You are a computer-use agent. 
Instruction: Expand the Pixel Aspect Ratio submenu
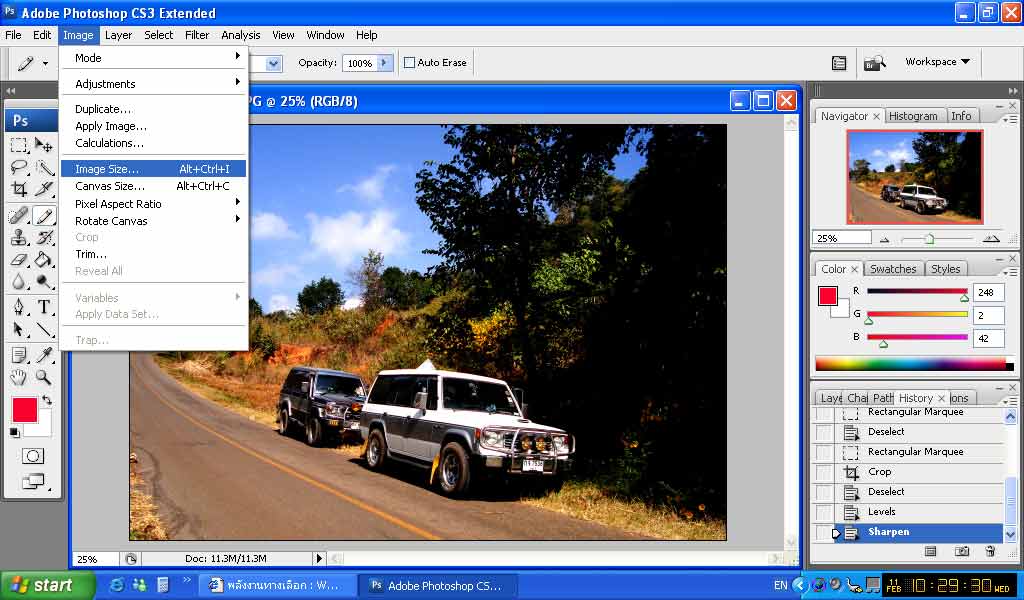(153, 204)
